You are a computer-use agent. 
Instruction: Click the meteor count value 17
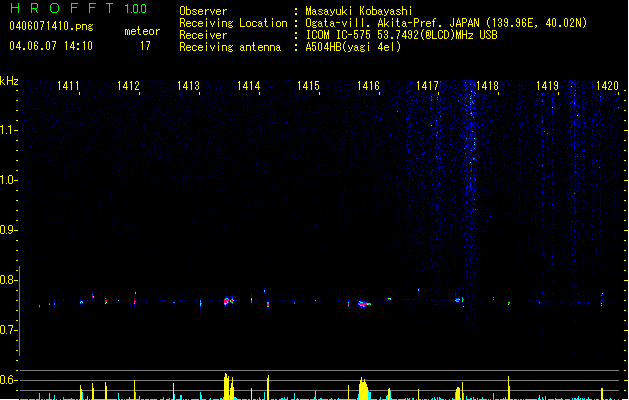point(145,46)
